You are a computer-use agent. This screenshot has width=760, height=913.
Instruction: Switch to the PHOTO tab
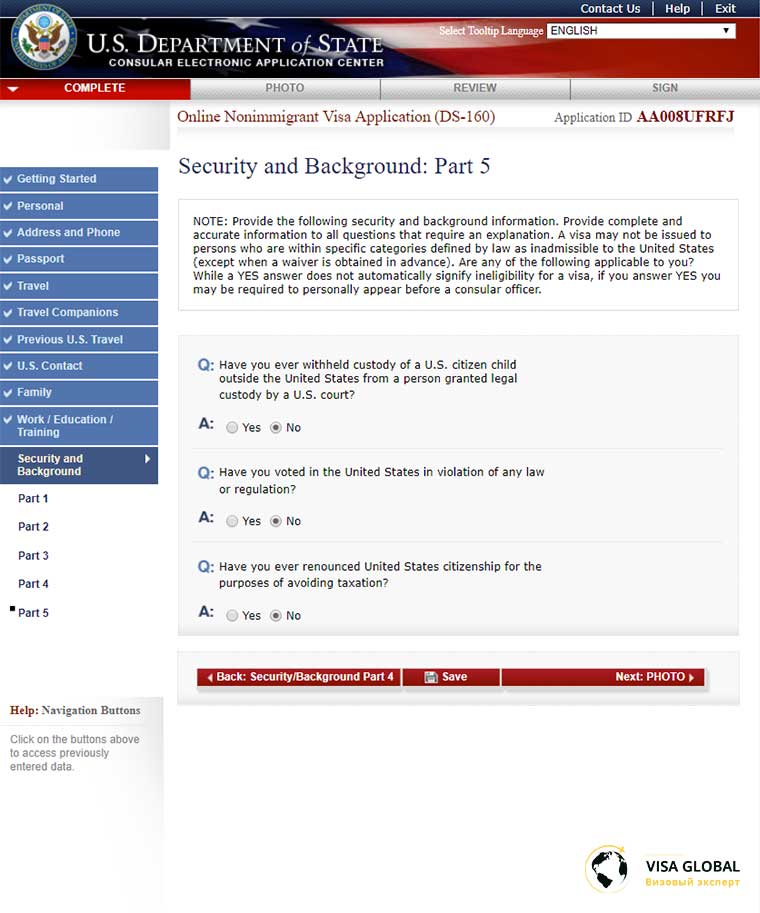coord(285,88)
